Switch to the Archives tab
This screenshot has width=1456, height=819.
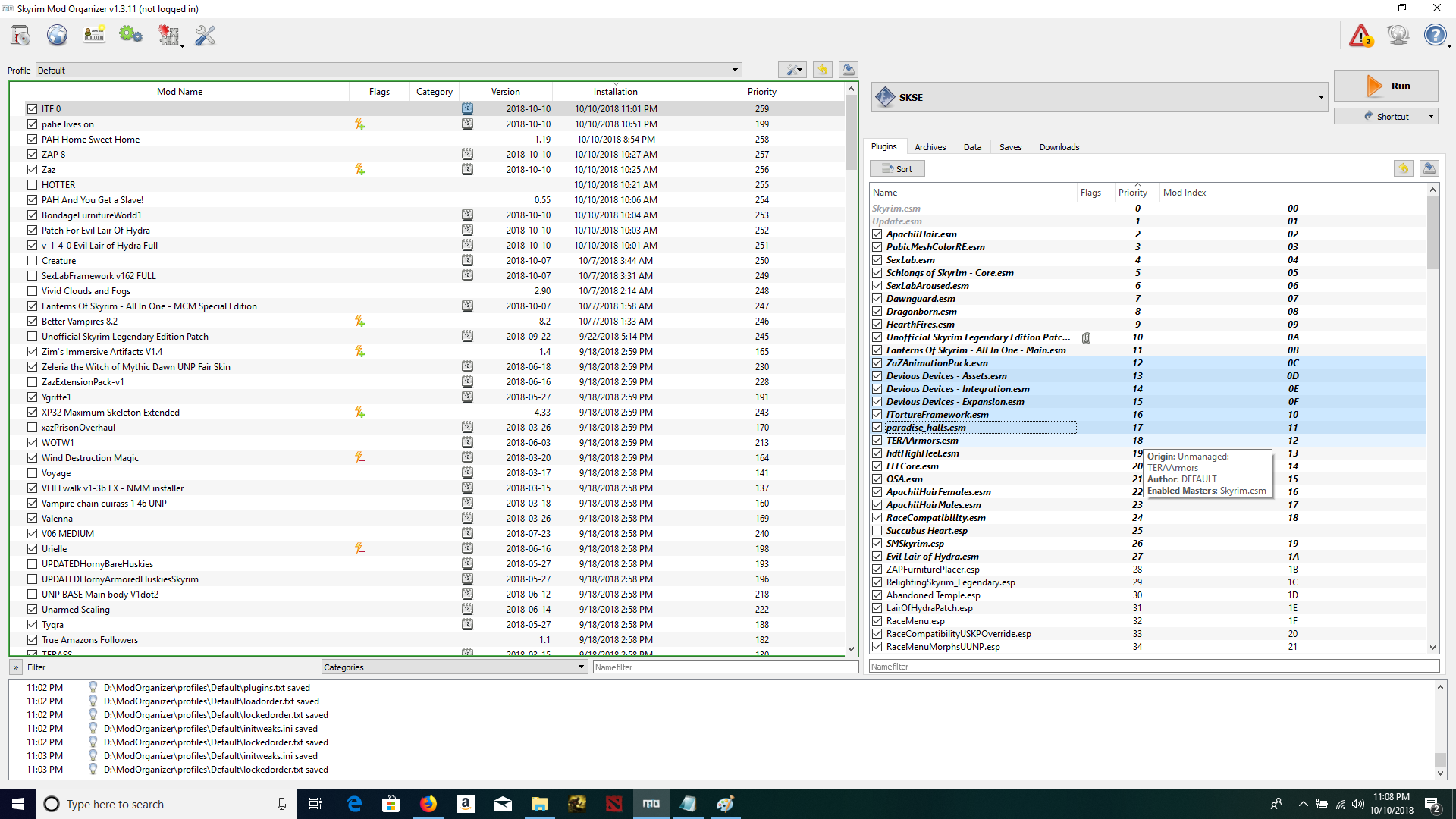930,147
